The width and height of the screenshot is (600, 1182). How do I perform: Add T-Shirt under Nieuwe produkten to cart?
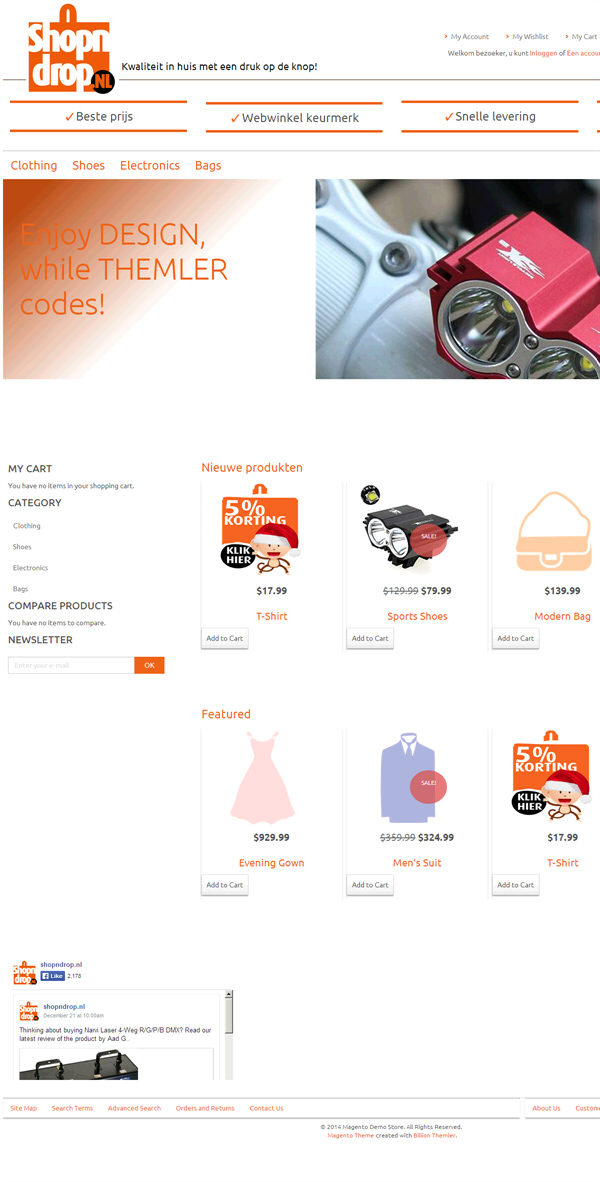point(225,638)
